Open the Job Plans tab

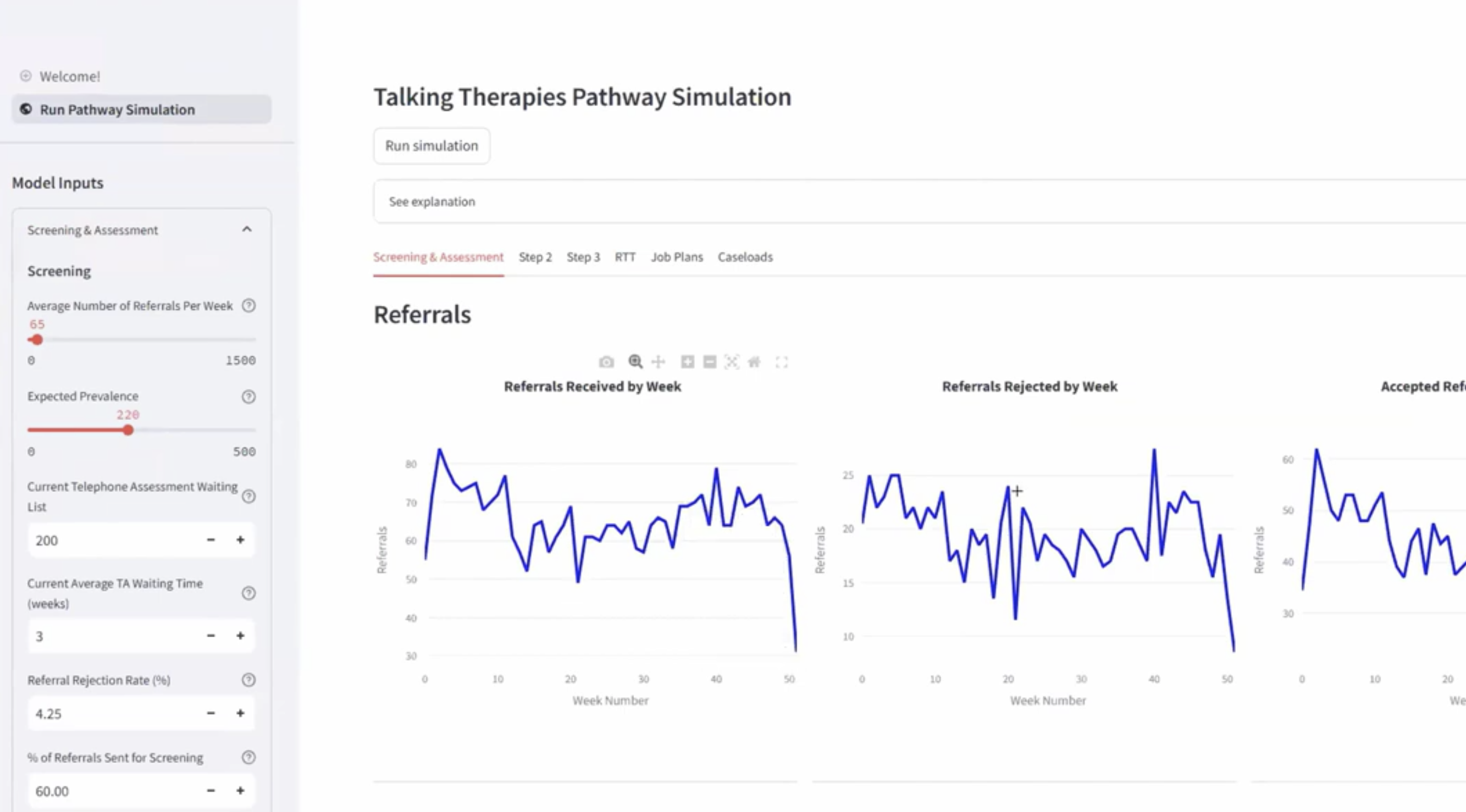677,257
